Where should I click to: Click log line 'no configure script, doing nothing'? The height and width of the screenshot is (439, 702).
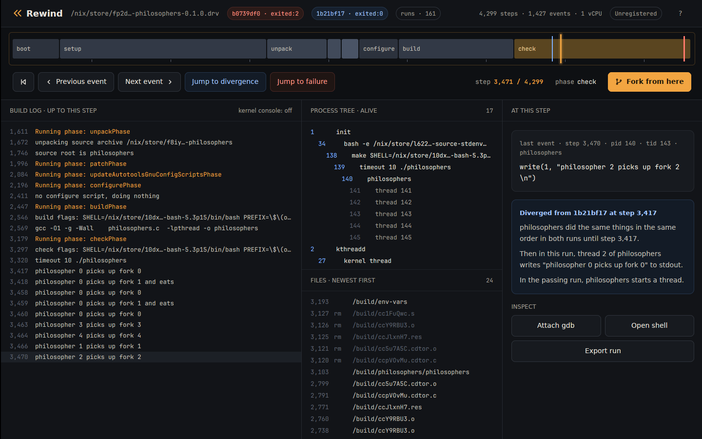point(151,196)
